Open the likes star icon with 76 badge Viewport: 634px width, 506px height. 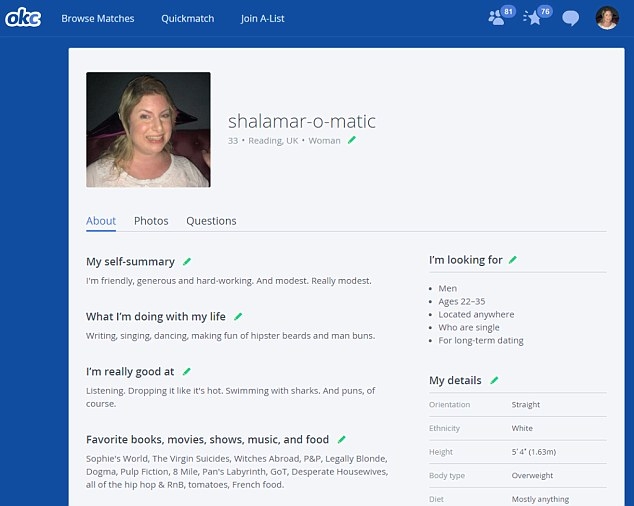tap(534, 18)
